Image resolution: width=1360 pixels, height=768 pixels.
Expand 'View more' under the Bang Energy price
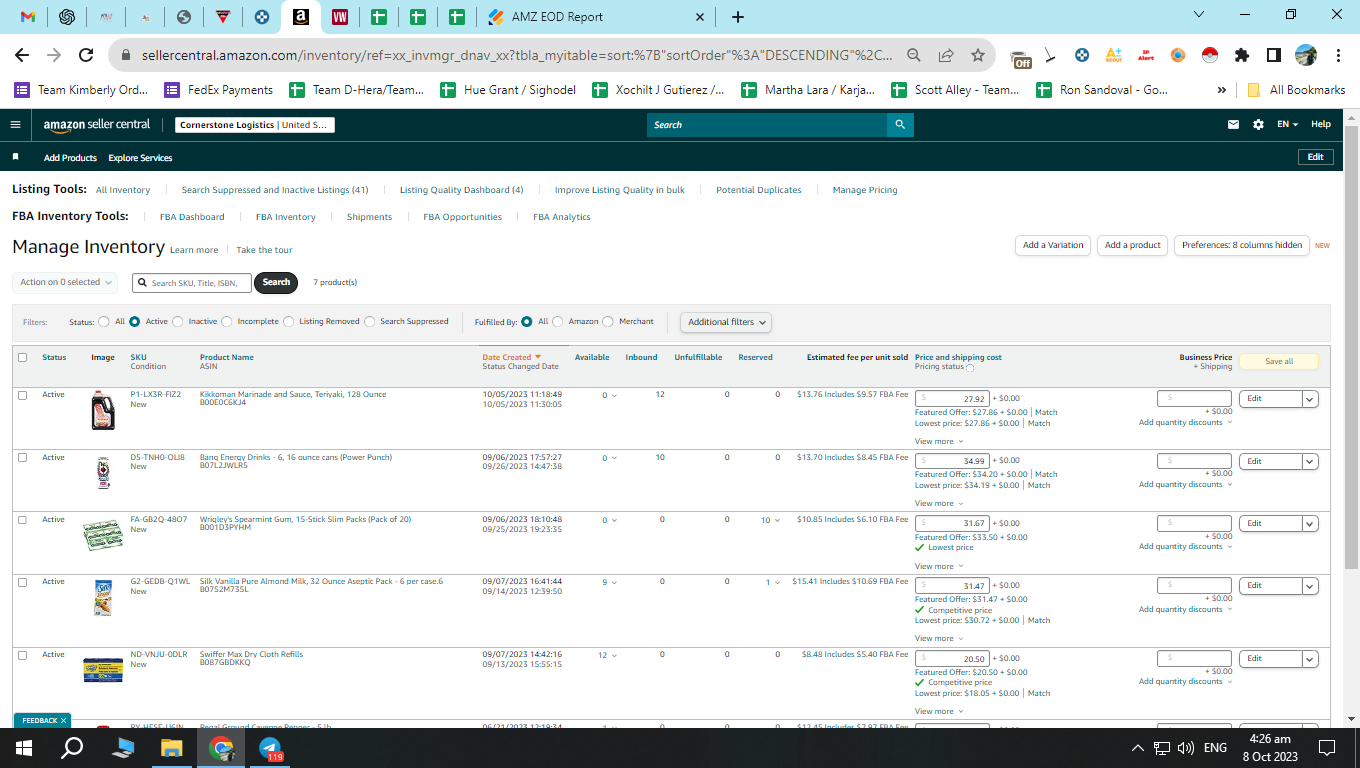[939, 504]
